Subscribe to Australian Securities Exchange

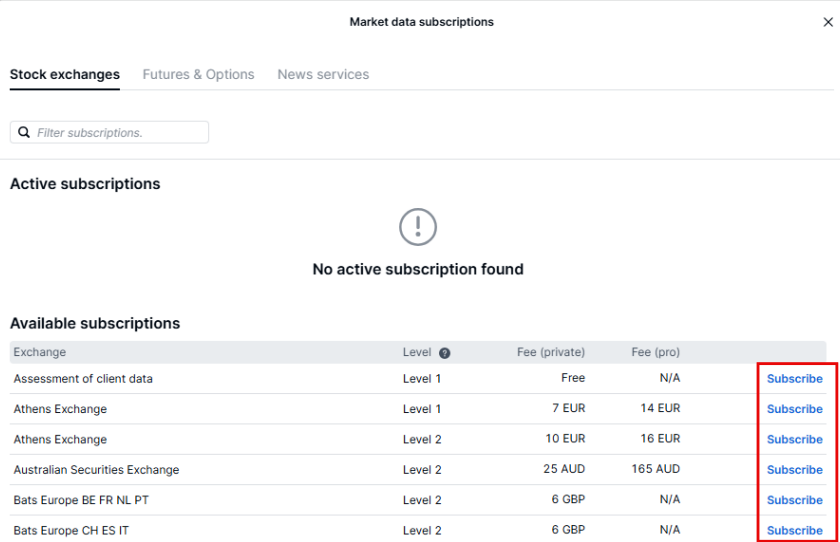click(794, 470)
